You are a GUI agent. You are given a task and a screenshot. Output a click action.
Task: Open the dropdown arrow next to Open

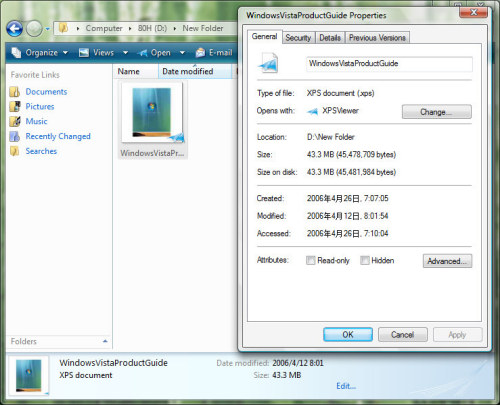click(182, 53)
